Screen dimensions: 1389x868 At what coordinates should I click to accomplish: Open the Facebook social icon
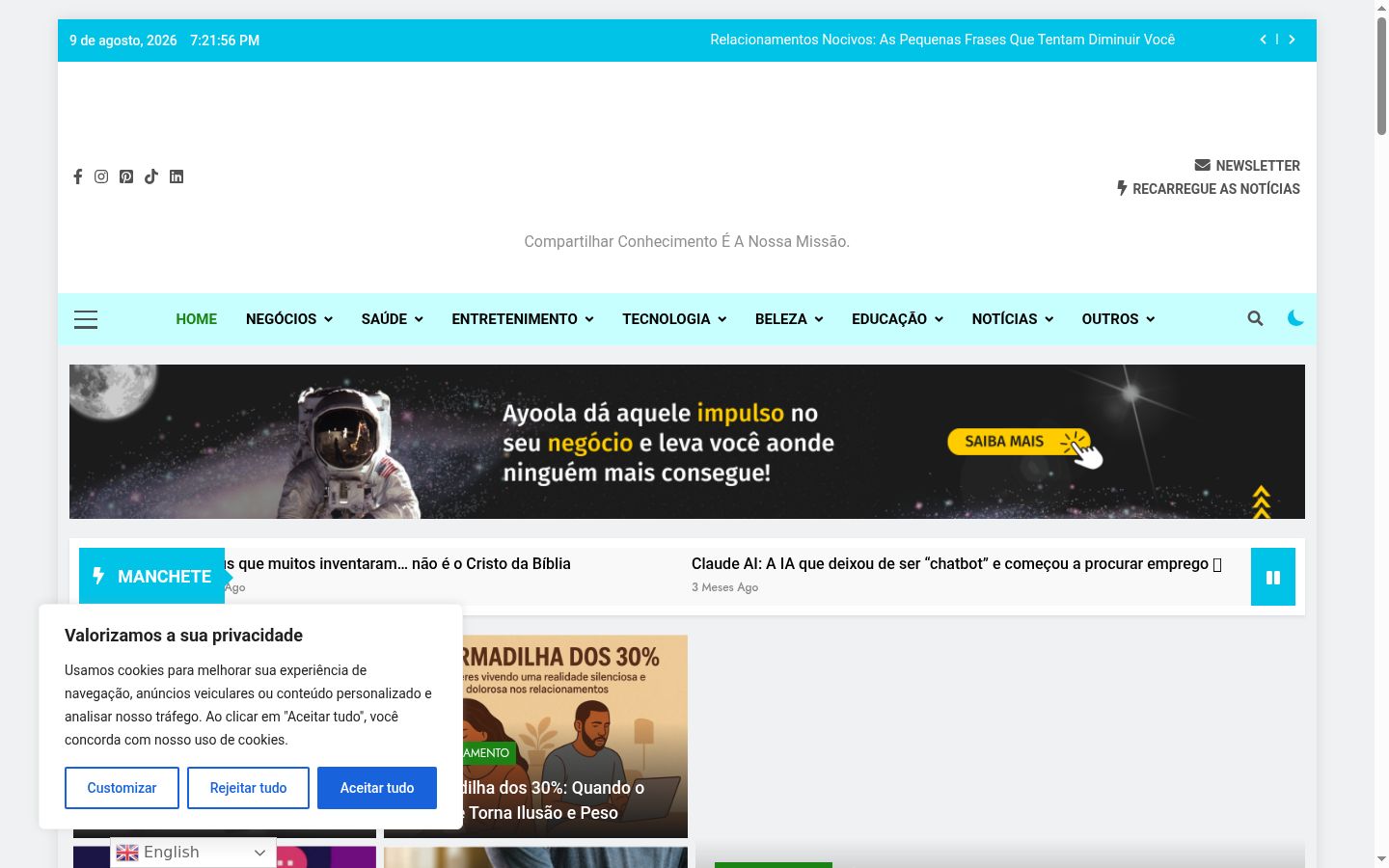(77, 176)
